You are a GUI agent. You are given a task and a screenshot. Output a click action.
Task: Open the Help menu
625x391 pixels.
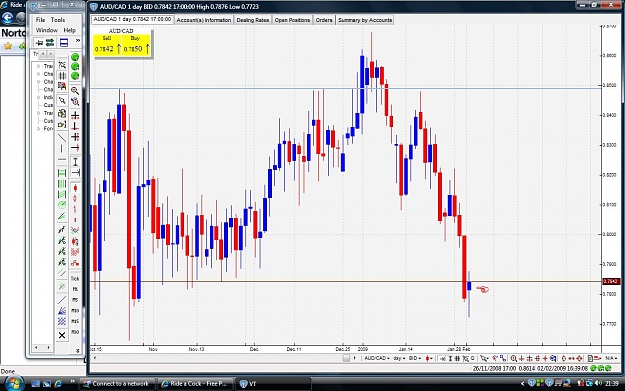pos(70,30)
